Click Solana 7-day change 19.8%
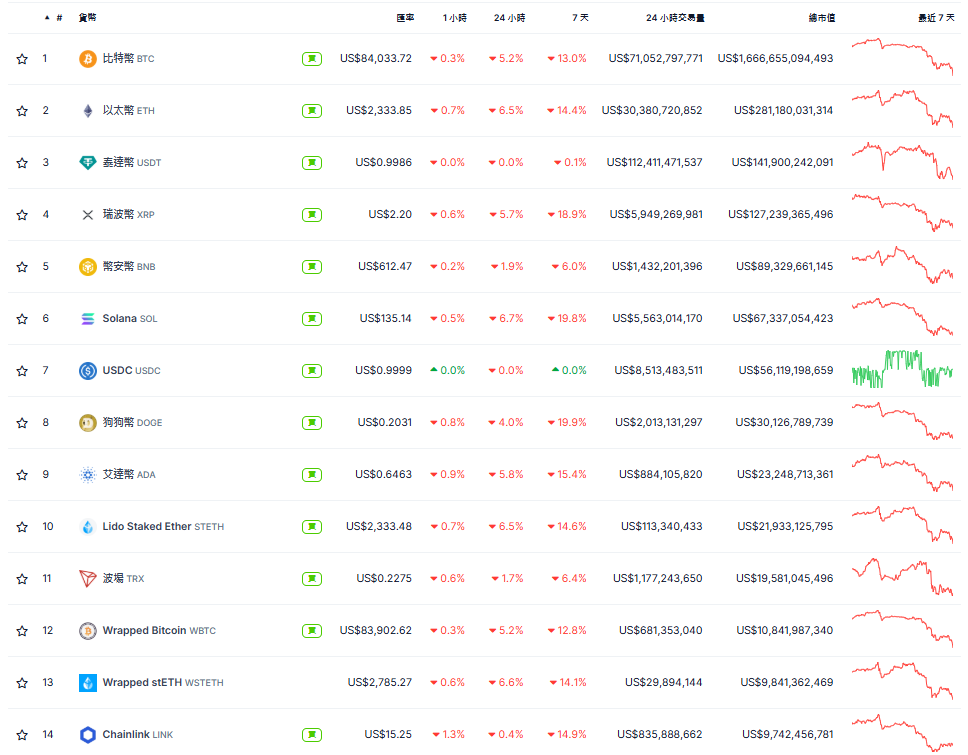This screenshot has width=968, height=755. [567, 319]
